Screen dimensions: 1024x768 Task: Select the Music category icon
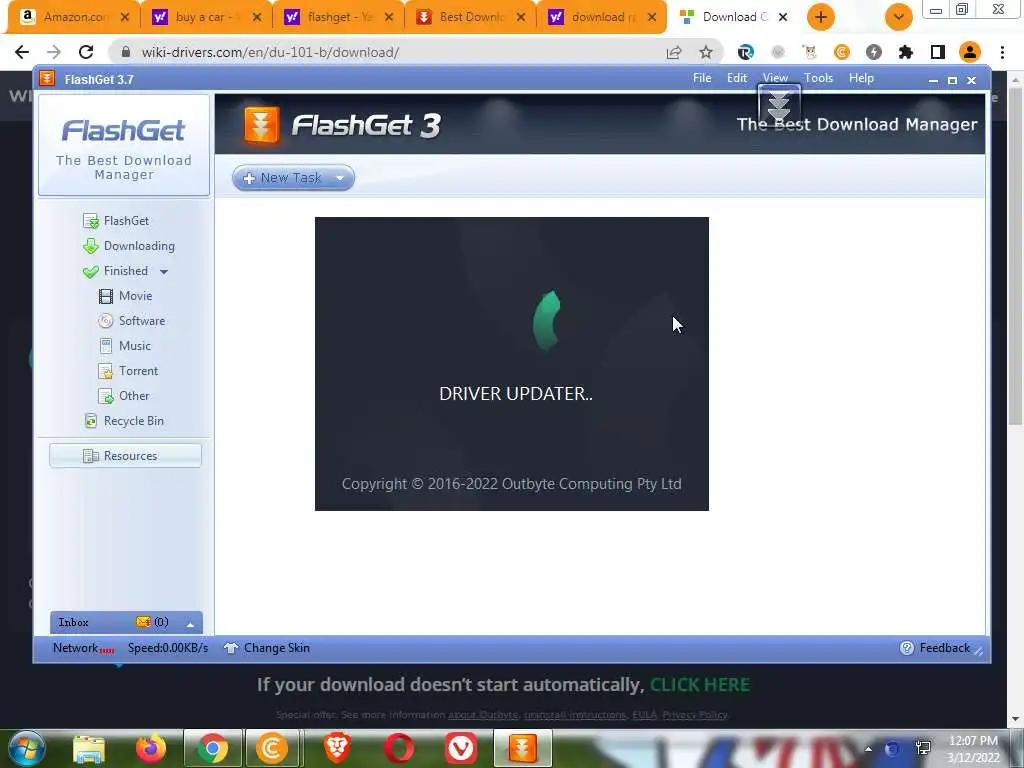click(106, 346)
